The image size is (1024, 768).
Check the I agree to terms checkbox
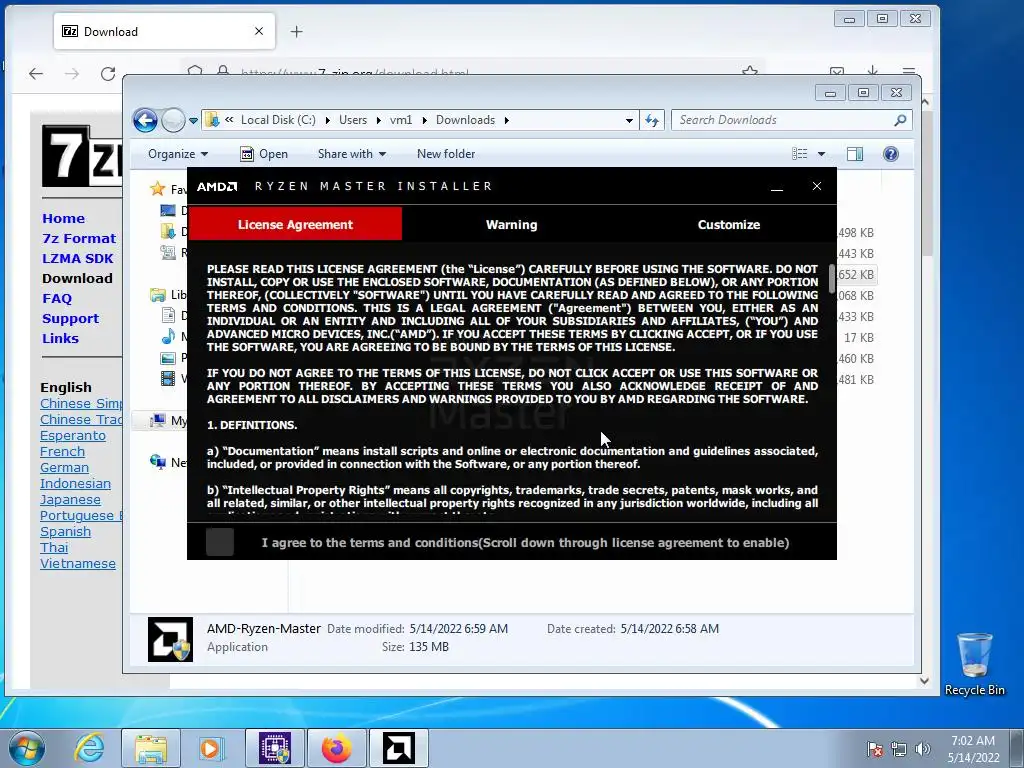[220, 543]
